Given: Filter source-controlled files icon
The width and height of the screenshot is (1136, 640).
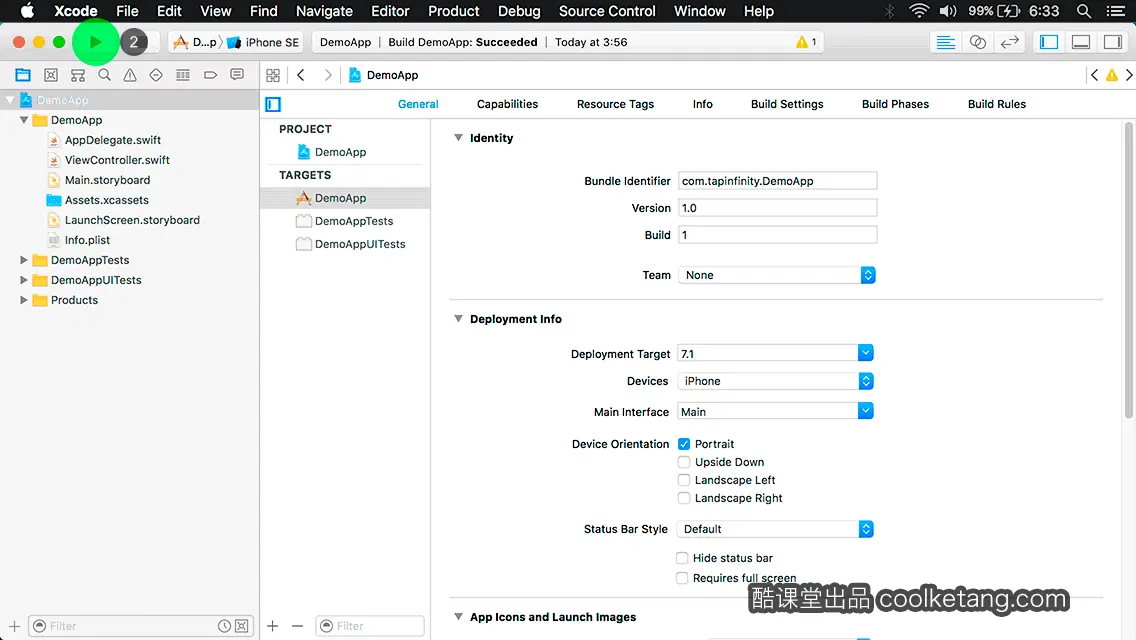Looking at the screenshot, I should 242,626.
